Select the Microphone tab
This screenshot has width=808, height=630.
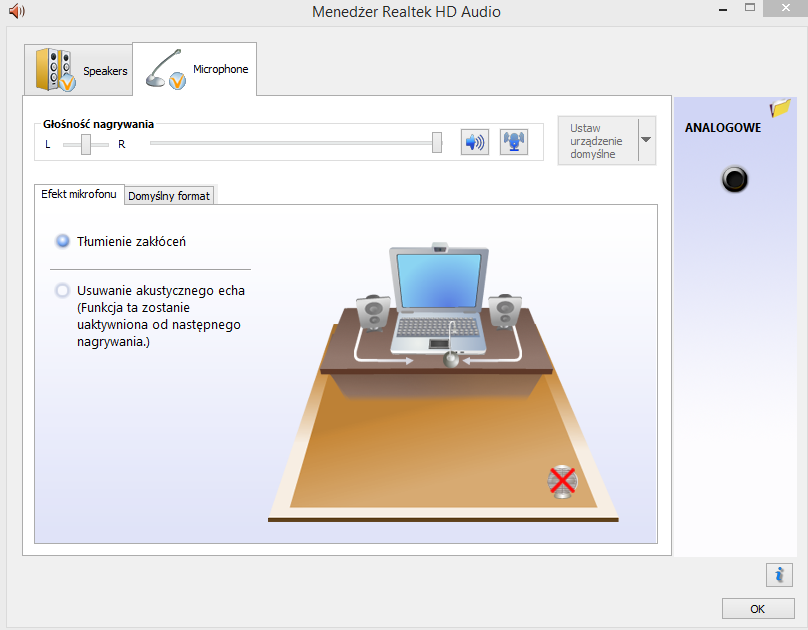[x=195, y=69]
